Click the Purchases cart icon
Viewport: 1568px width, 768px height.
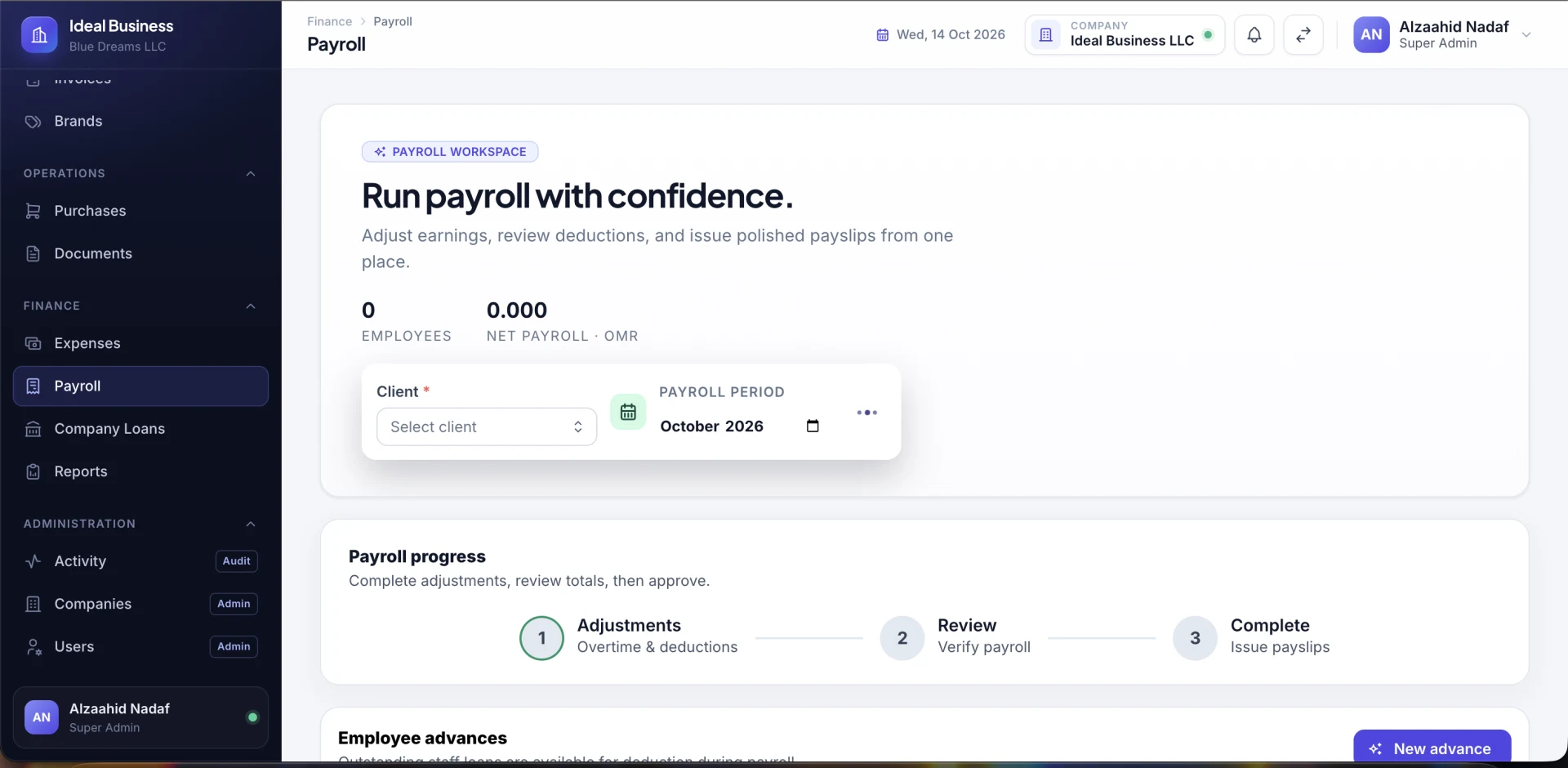click(33, 211)
